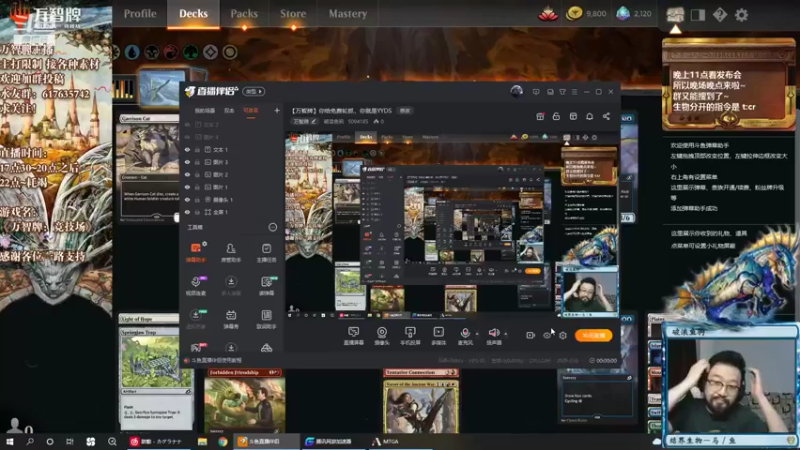Image resolution: width=800 pixels, height=450 pixels.
Task: Open the 弹幕助手 danmaku assistant tool
Action: pyautogui.click(x=196, y=253)
